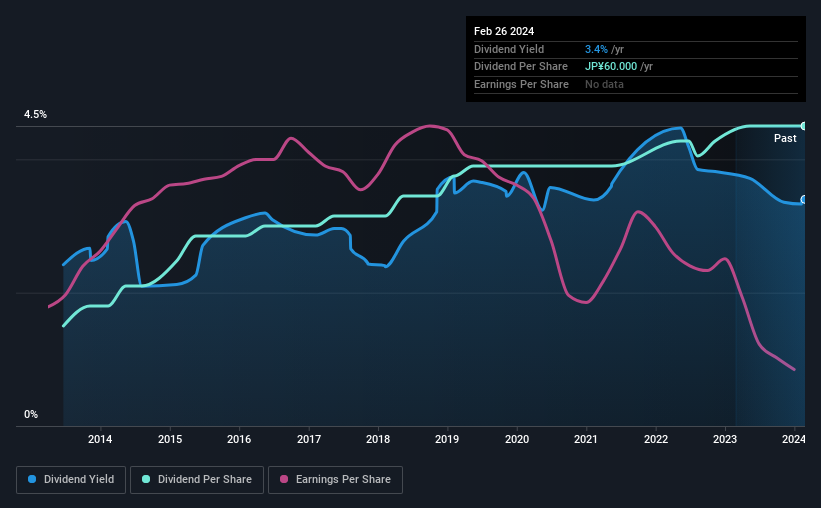Click the blue Dividend Yield legend dot
Screen dimensions: 821x508
(x=32, y=479)
